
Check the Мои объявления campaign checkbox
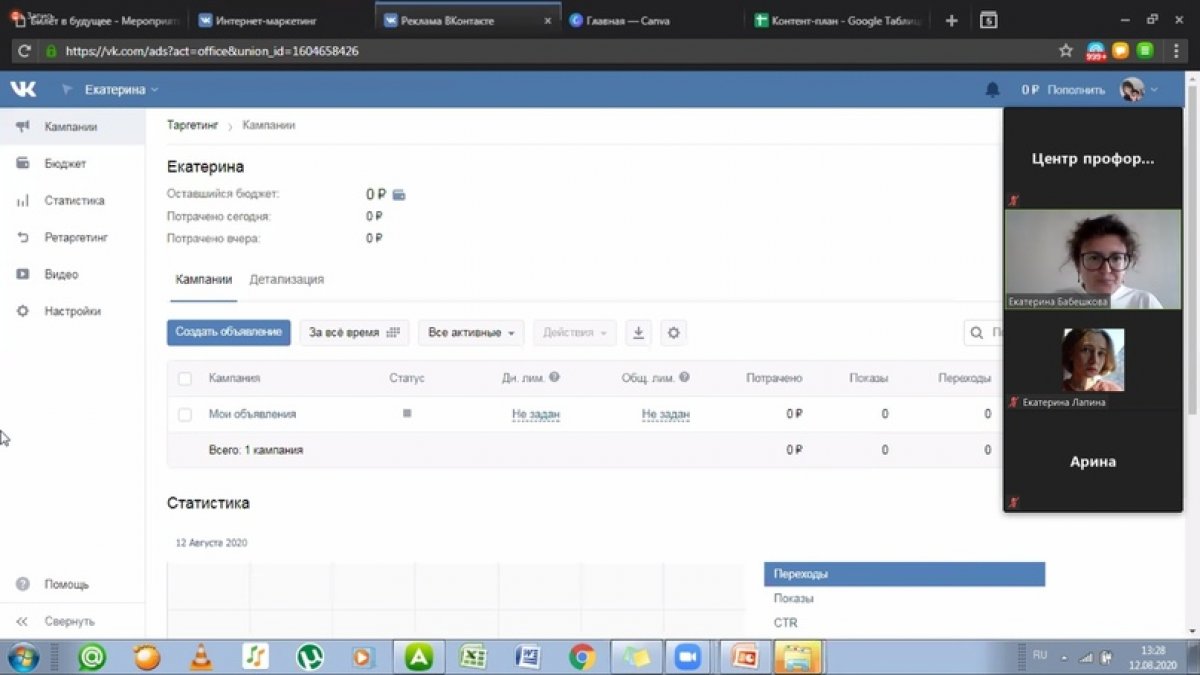pos(184,414)
